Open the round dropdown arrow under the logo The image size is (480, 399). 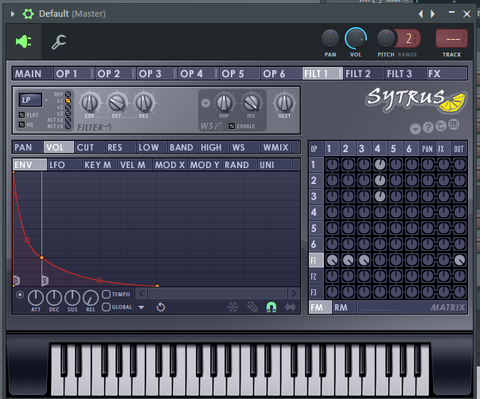point(415,129)
